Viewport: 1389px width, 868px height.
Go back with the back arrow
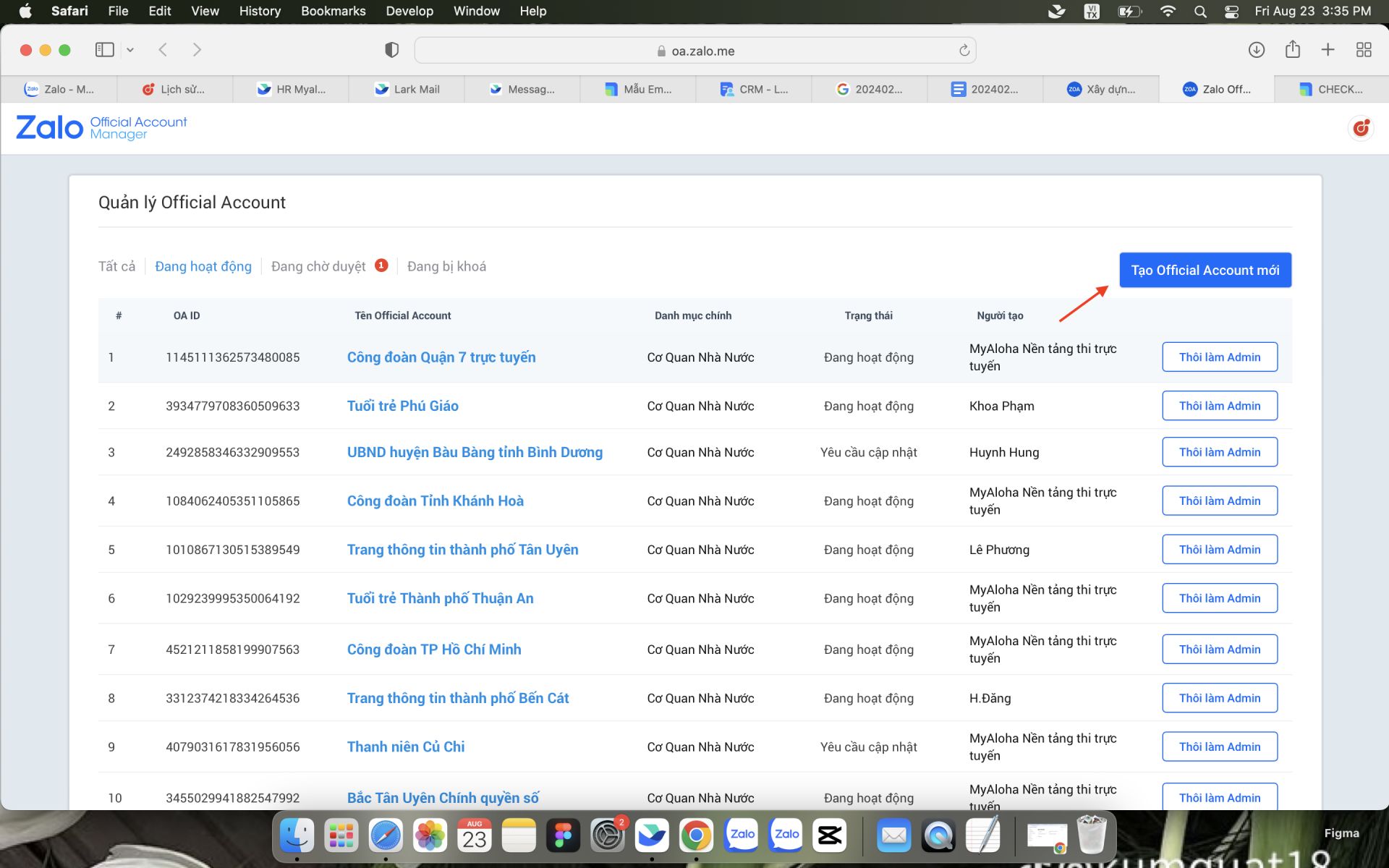tap(163, 50)
